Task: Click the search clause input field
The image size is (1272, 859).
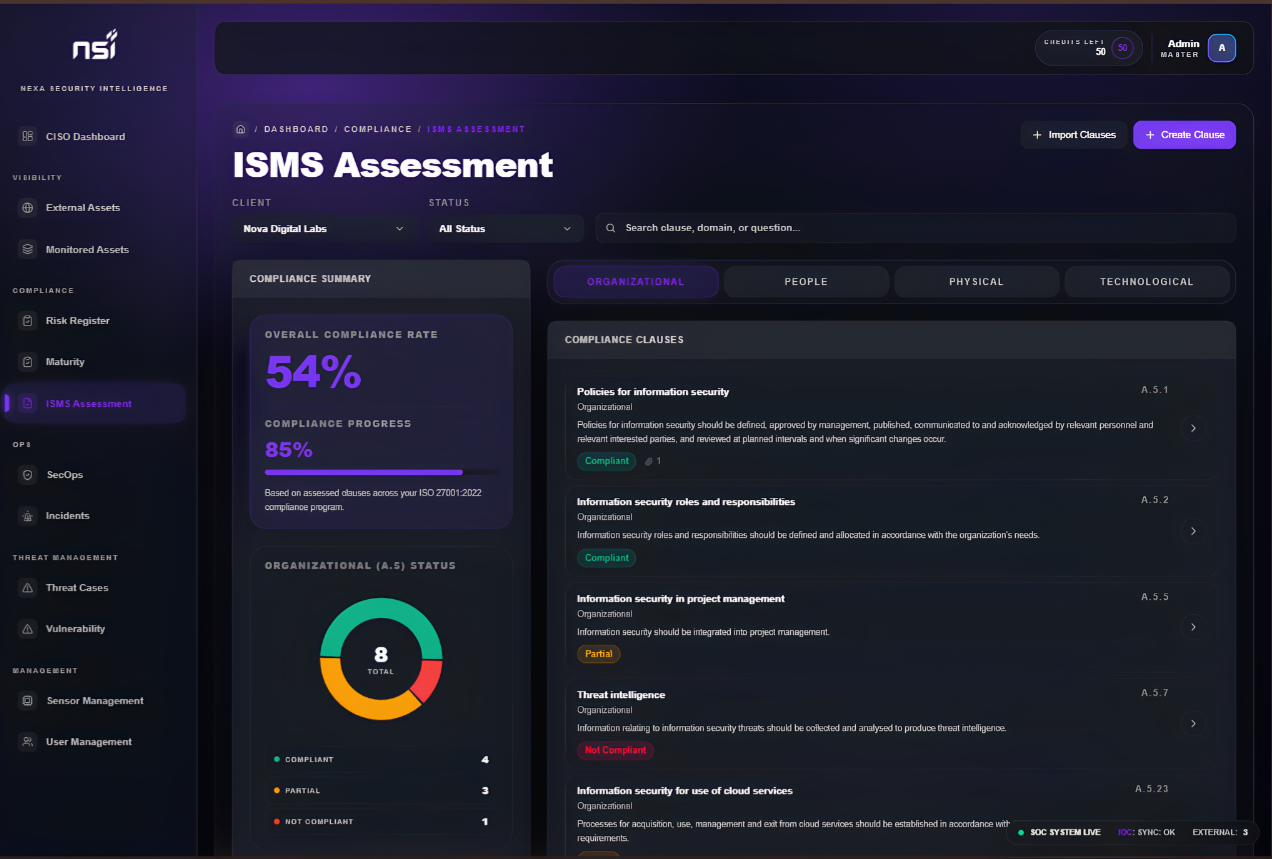Action: 915,228
